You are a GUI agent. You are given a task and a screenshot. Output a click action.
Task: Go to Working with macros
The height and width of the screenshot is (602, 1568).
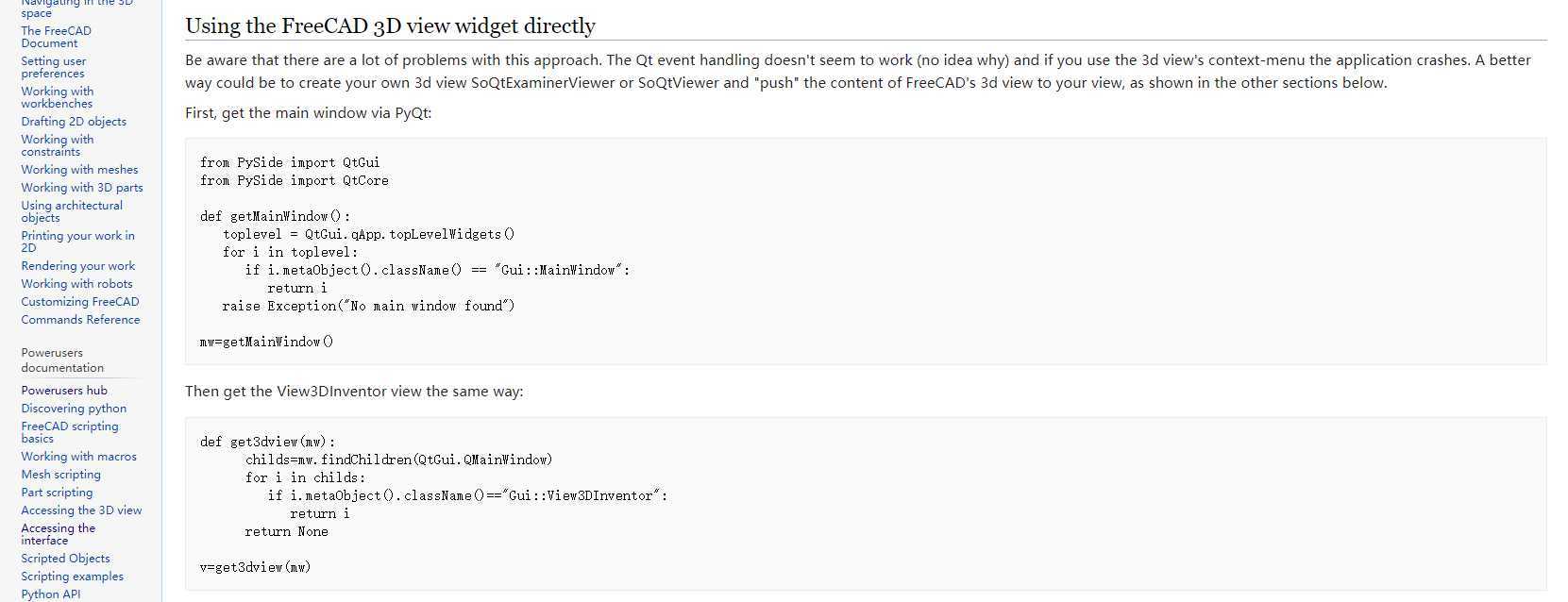(x=78, y=457)
